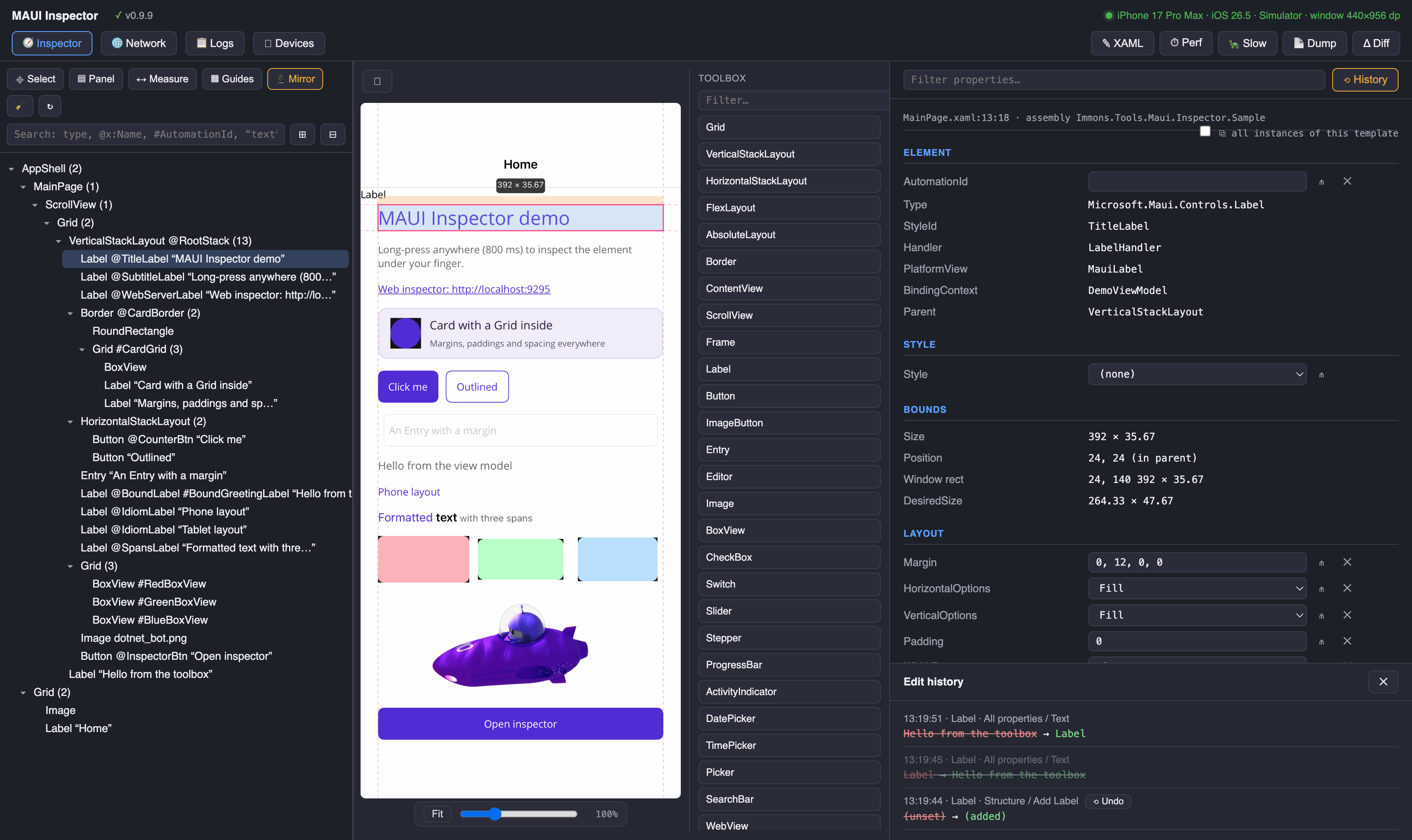Toggle the Guides overlay
The width and height of the screenshot is (1412, 840).
(x=232, y=79)
